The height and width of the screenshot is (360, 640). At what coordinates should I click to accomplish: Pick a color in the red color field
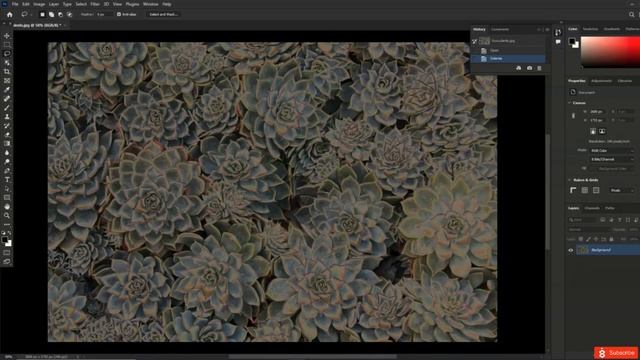click(610, 52)
